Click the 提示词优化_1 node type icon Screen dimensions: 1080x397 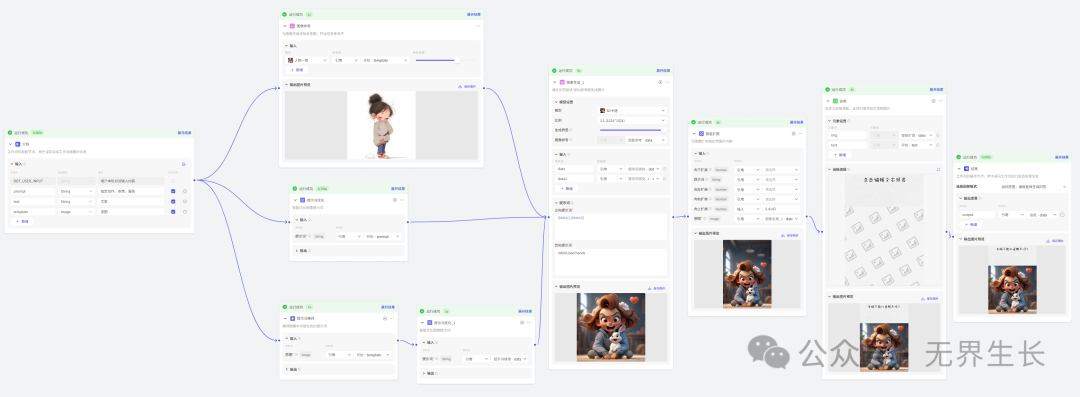[x=429, y=323]
